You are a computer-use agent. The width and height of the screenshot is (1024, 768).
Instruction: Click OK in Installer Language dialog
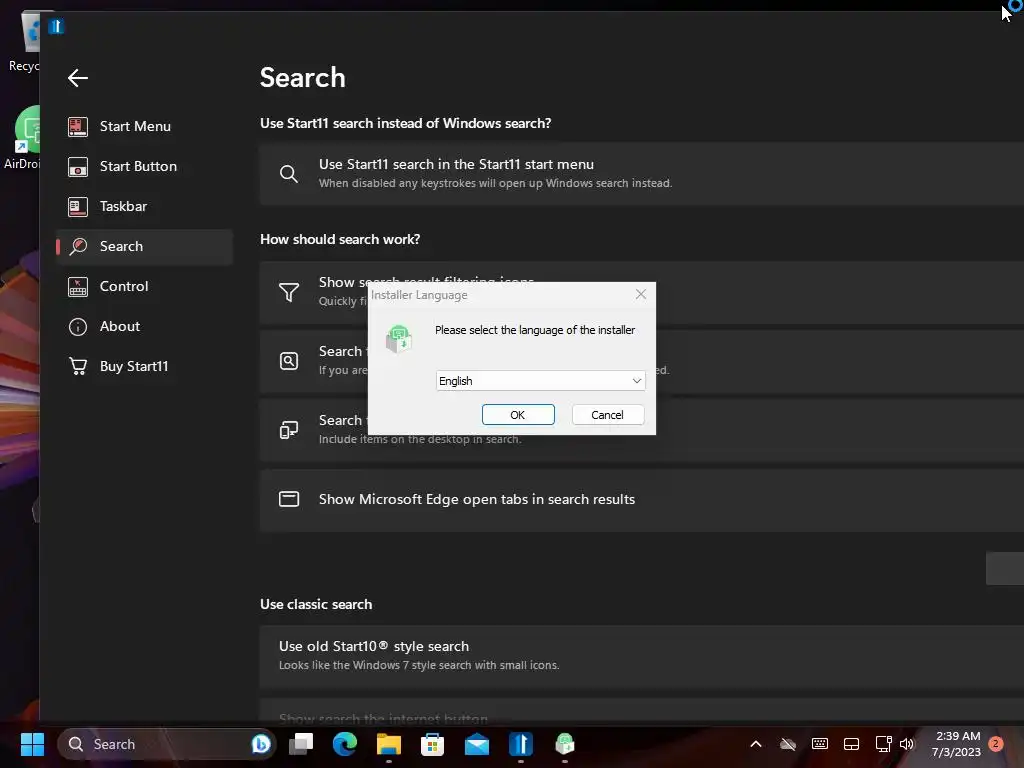tap(518, 415)
